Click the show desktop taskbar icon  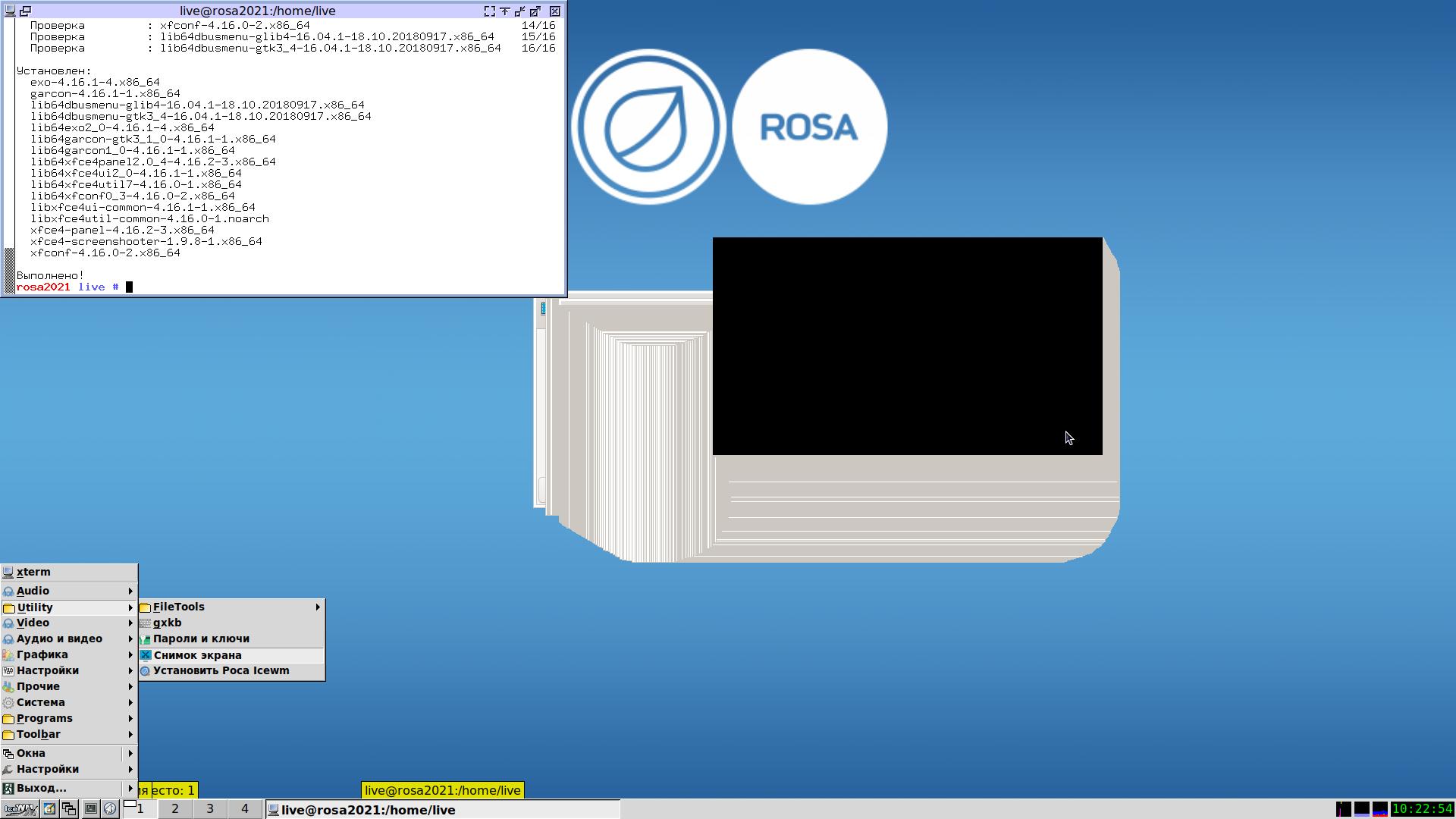pos(49,809)
